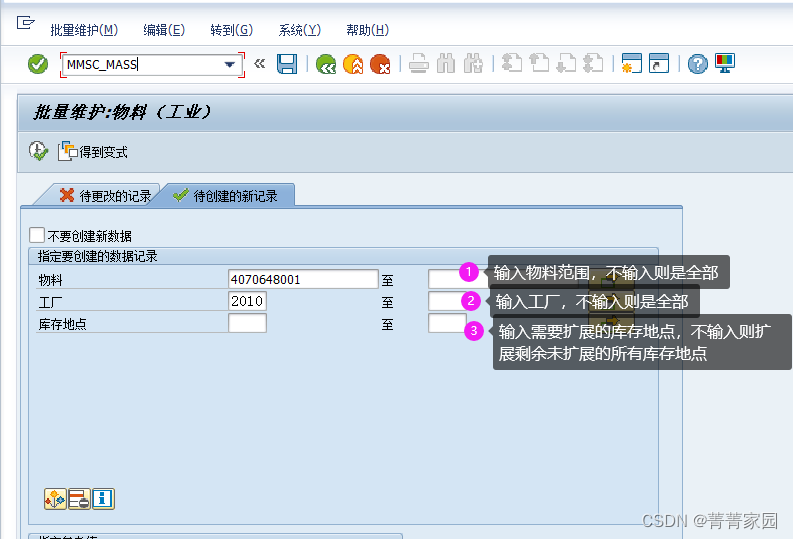Click the Find binoculars icon
The image size is (793, 539).
tap(446, 64)
